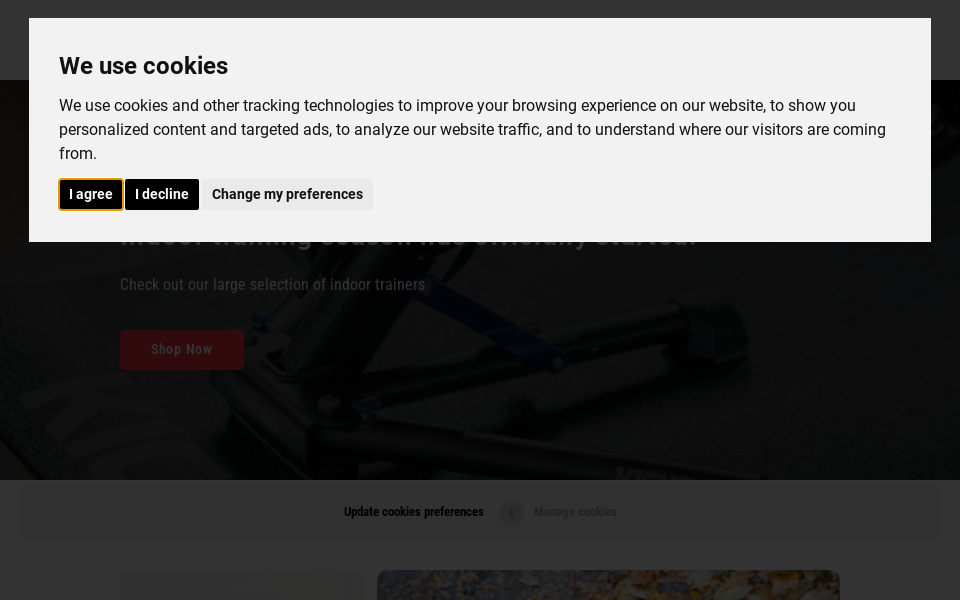960x600 pixels.
Task: Click the indoor trainers subtitle text
Action: 272,285
